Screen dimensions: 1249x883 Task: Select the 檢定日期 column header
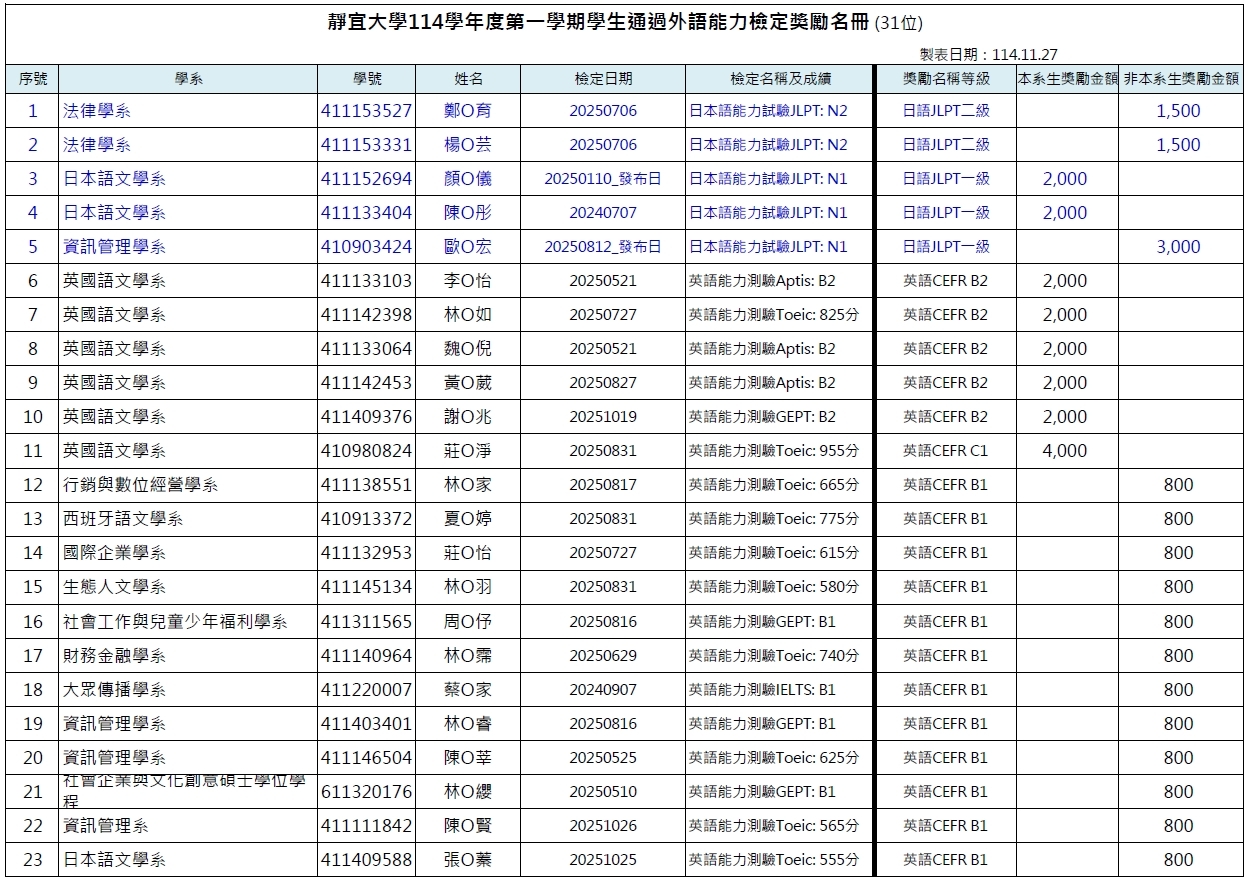[603, 79]
